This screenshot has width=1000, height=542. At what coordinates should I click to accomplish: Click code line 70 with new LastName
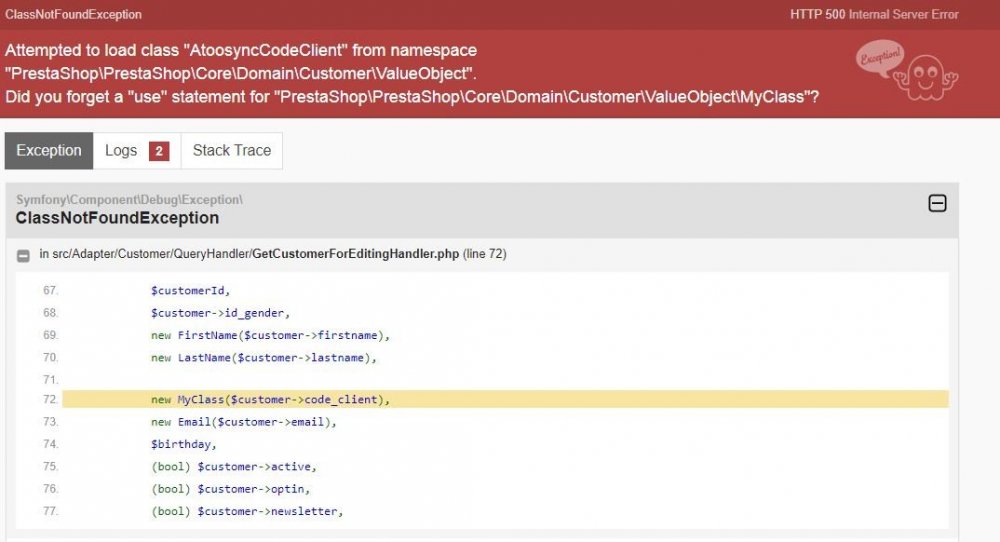tap(264, 357)
